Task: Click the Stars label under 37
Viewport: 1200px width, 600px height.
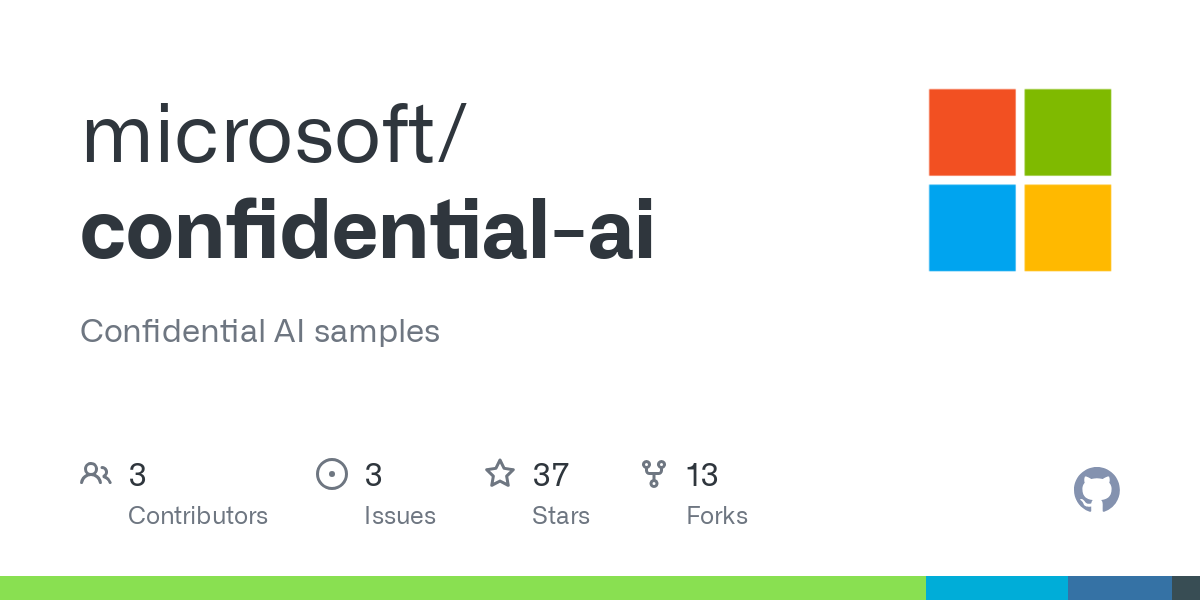Action: point(561,516)
